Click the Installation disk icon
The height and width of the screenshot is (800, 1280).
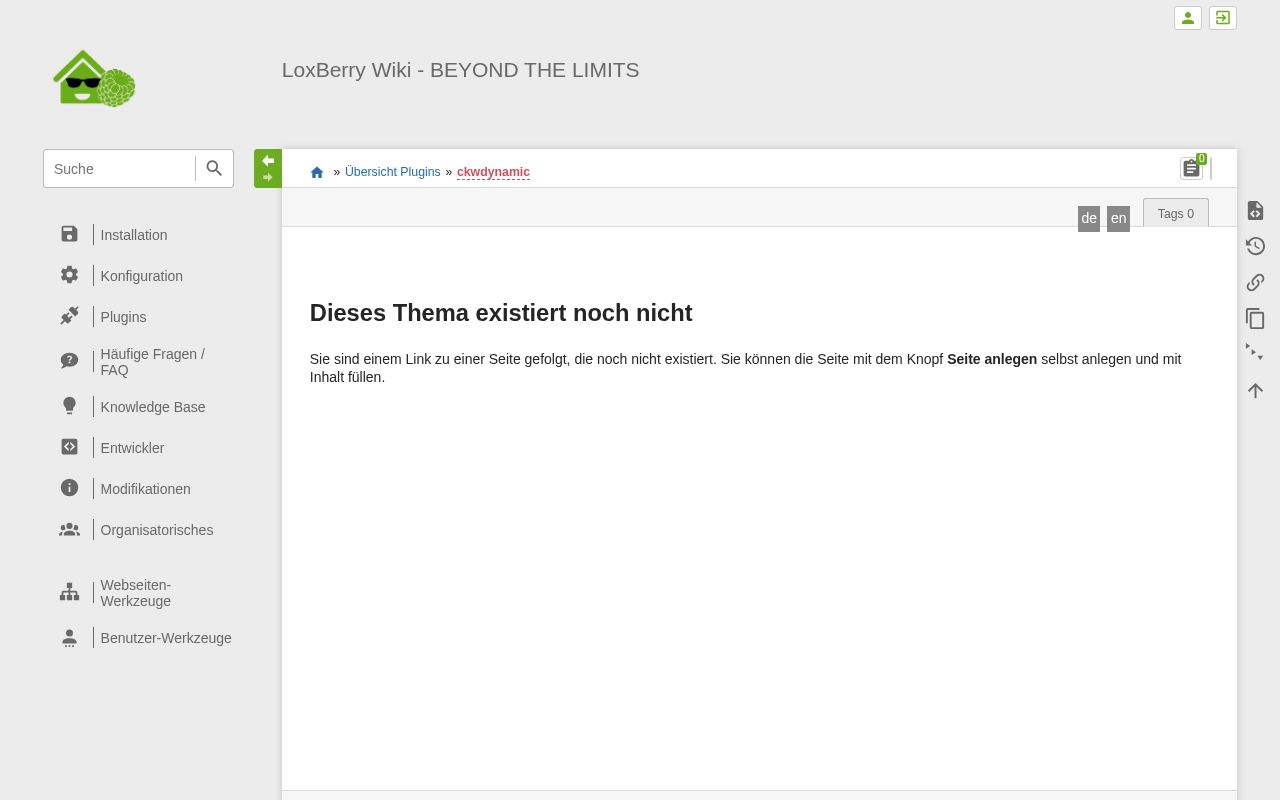69,234
